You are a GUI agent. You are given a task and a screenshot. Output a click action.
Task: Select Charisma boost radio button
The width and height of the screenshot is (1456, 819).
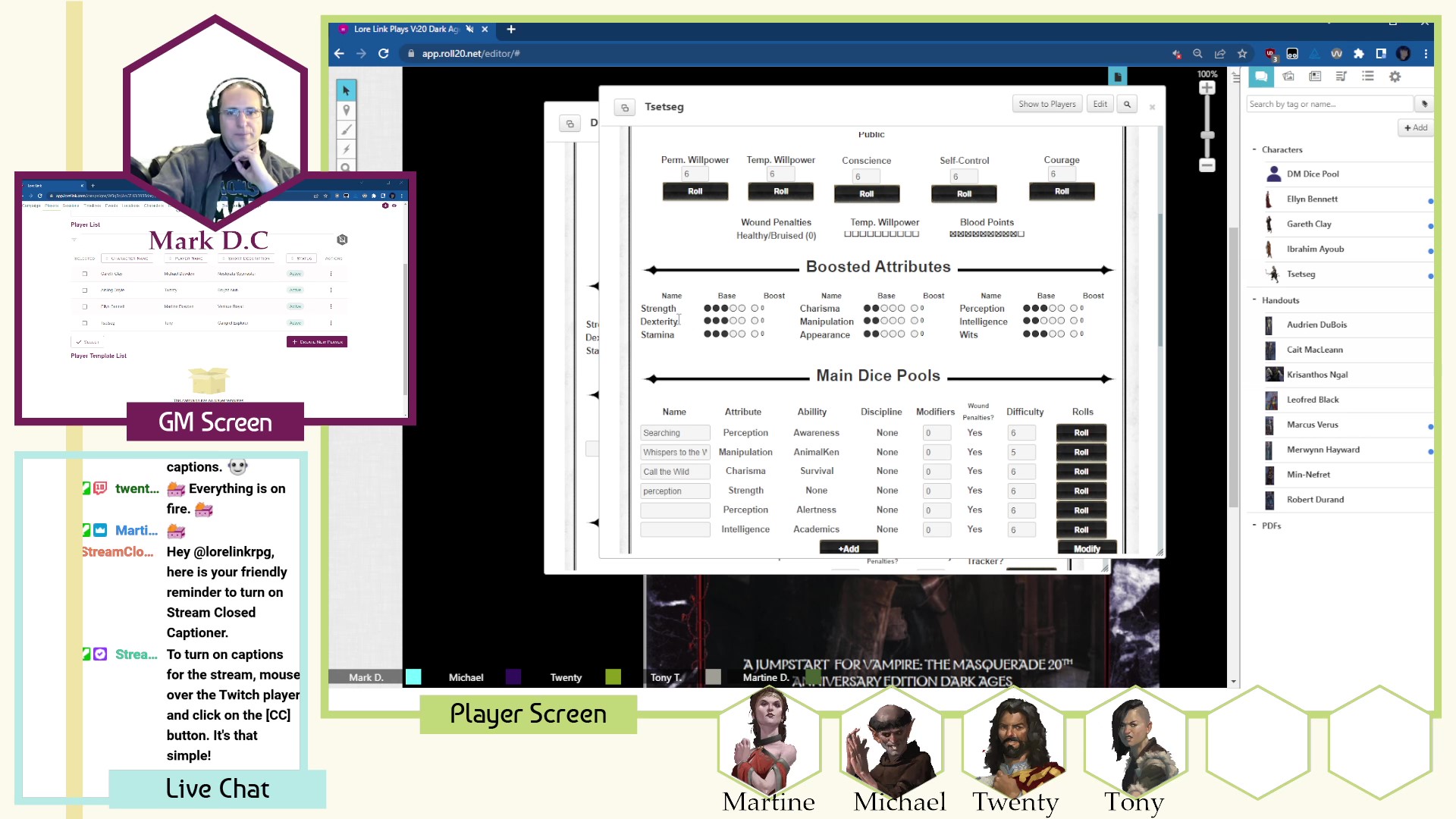click(x=914, y=309)
